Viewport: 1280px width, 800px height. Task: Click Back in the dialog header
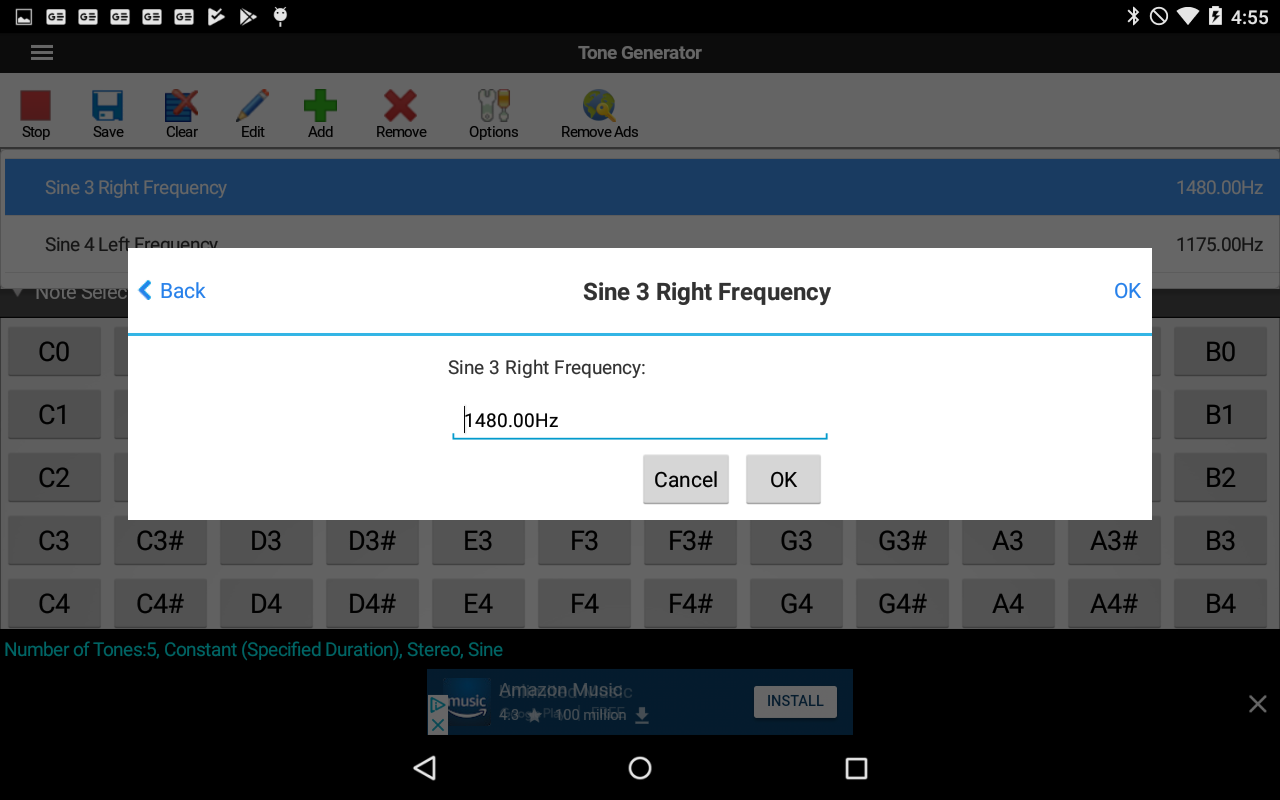[x=170, y=291]
